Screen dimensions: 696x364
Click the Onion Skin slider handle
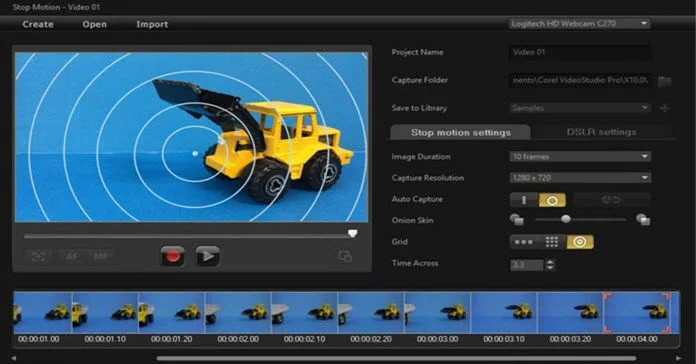(566, 219)
